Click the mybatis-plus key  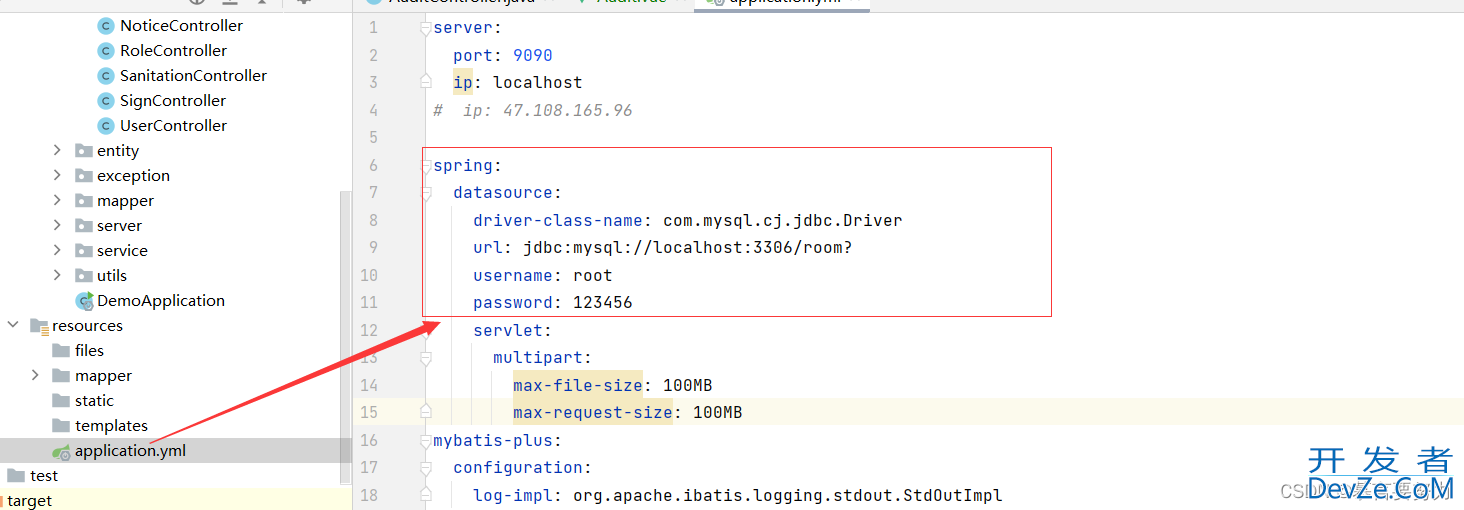click(493, 440)
